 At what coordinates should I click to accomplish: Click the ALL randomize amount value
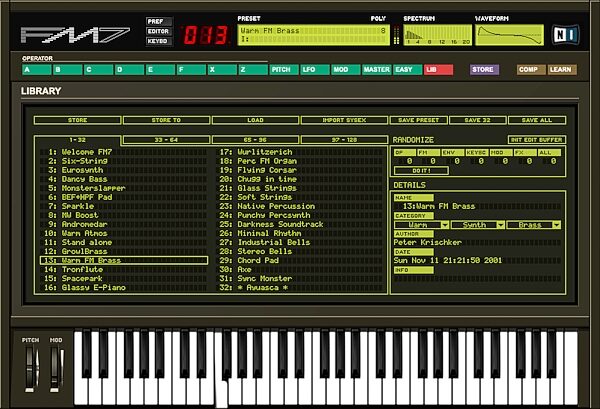click(x=553, y=161)
